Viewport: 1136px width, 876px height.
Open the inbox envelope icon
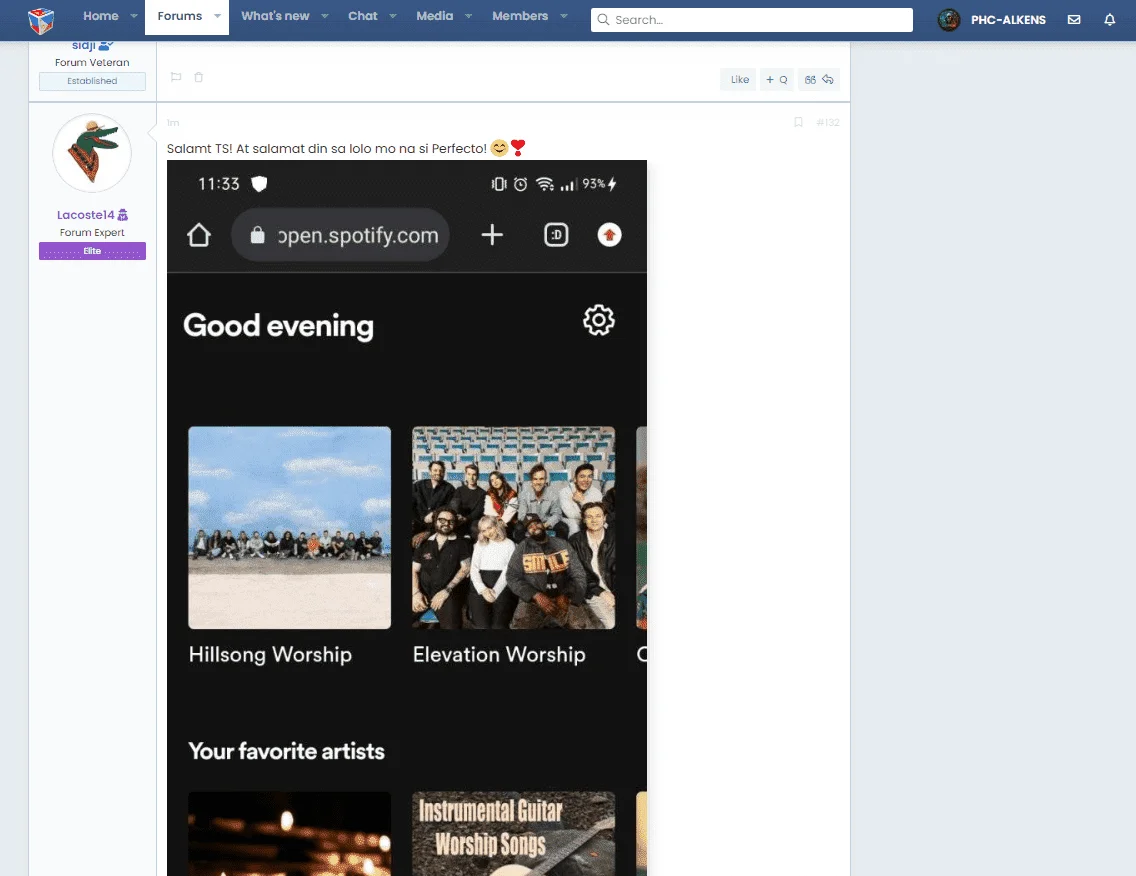coord(1074,20)
